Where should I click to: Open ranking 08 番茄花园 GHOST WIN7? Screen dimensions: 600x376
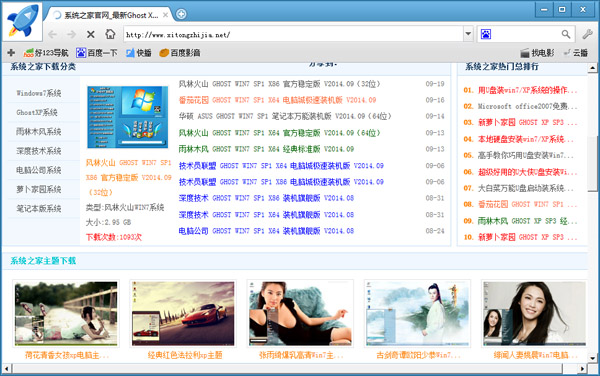coord(527,204)
